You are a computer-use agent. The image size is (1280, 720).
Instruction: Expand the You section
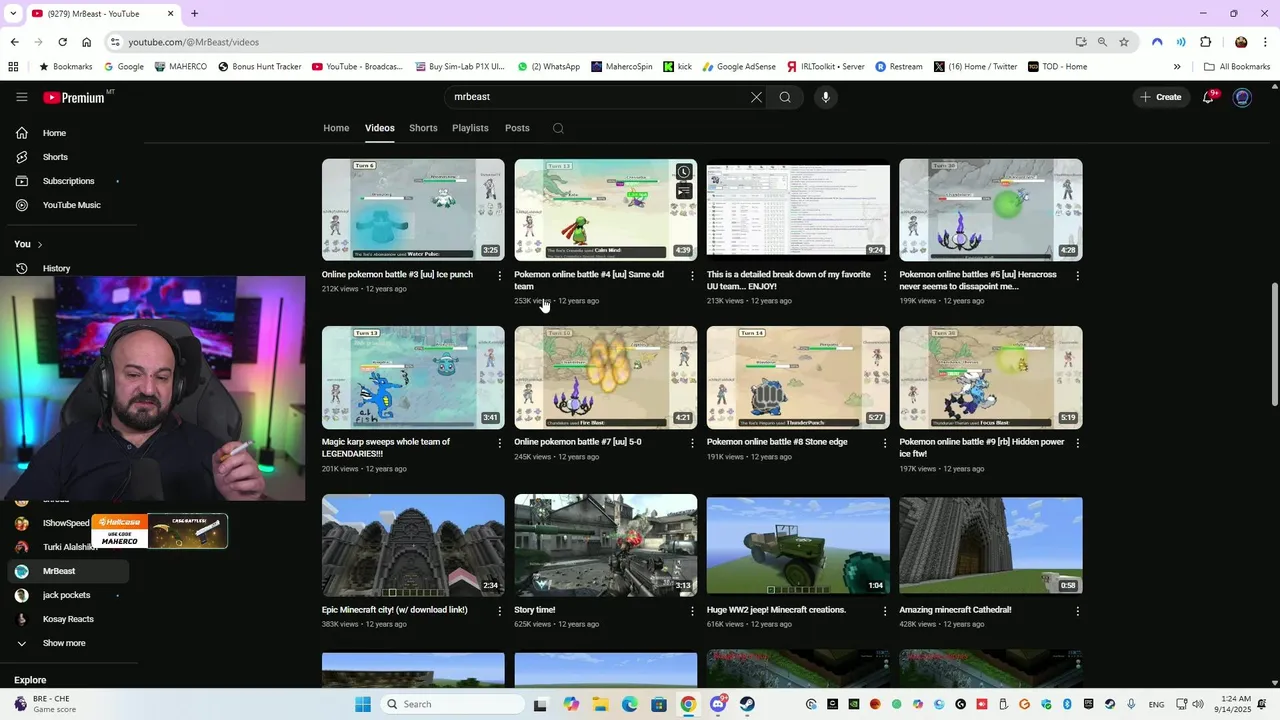click(x=28, y=244)
